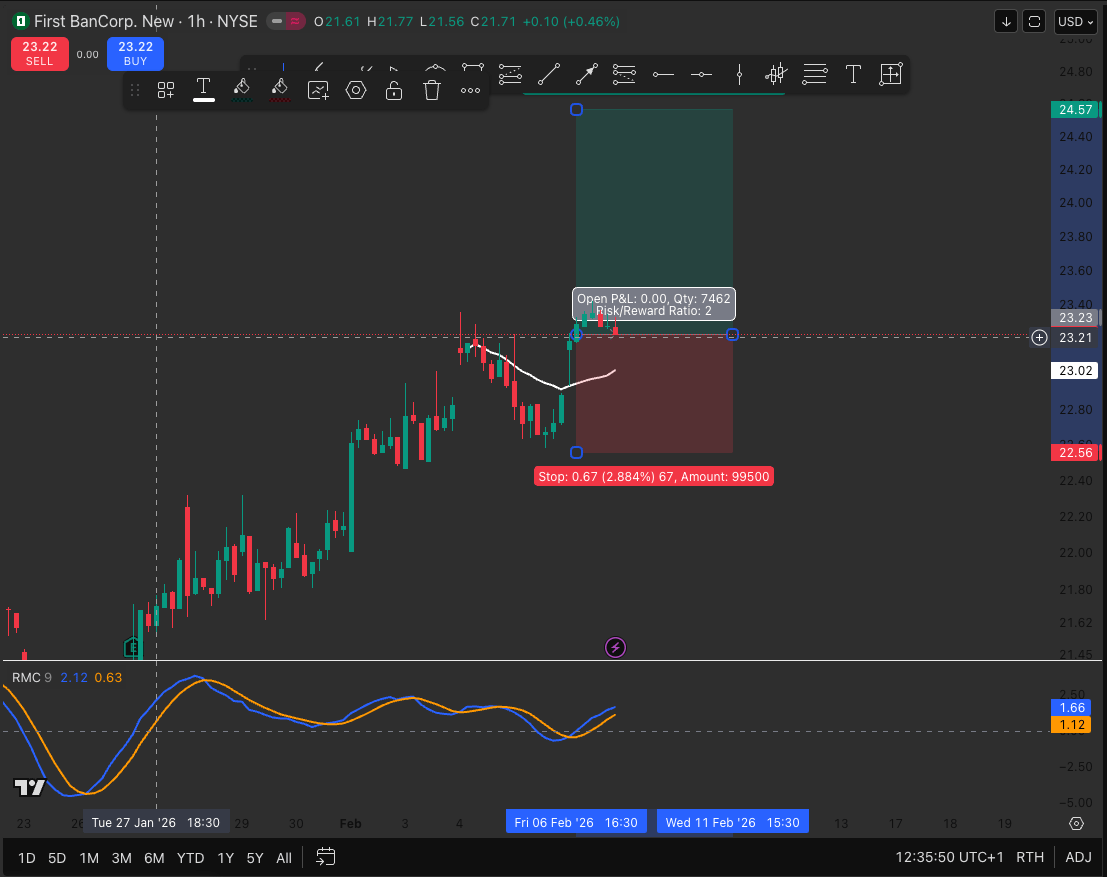Toggle lock on the selected drawing
The height and width of the screenshot is (877, 1107).
[394, 90]
